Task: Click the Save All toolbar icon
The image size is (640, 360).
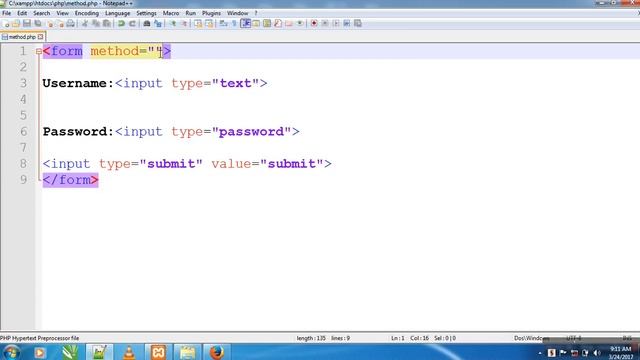Action: (38, 24)
